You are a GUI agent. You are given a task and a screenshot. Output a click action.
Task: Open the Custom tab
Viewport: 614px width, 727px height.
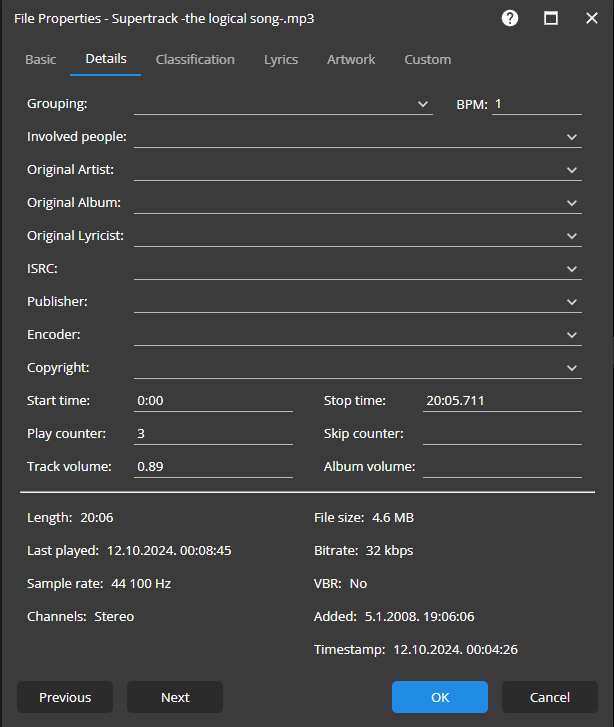[427, 59]
